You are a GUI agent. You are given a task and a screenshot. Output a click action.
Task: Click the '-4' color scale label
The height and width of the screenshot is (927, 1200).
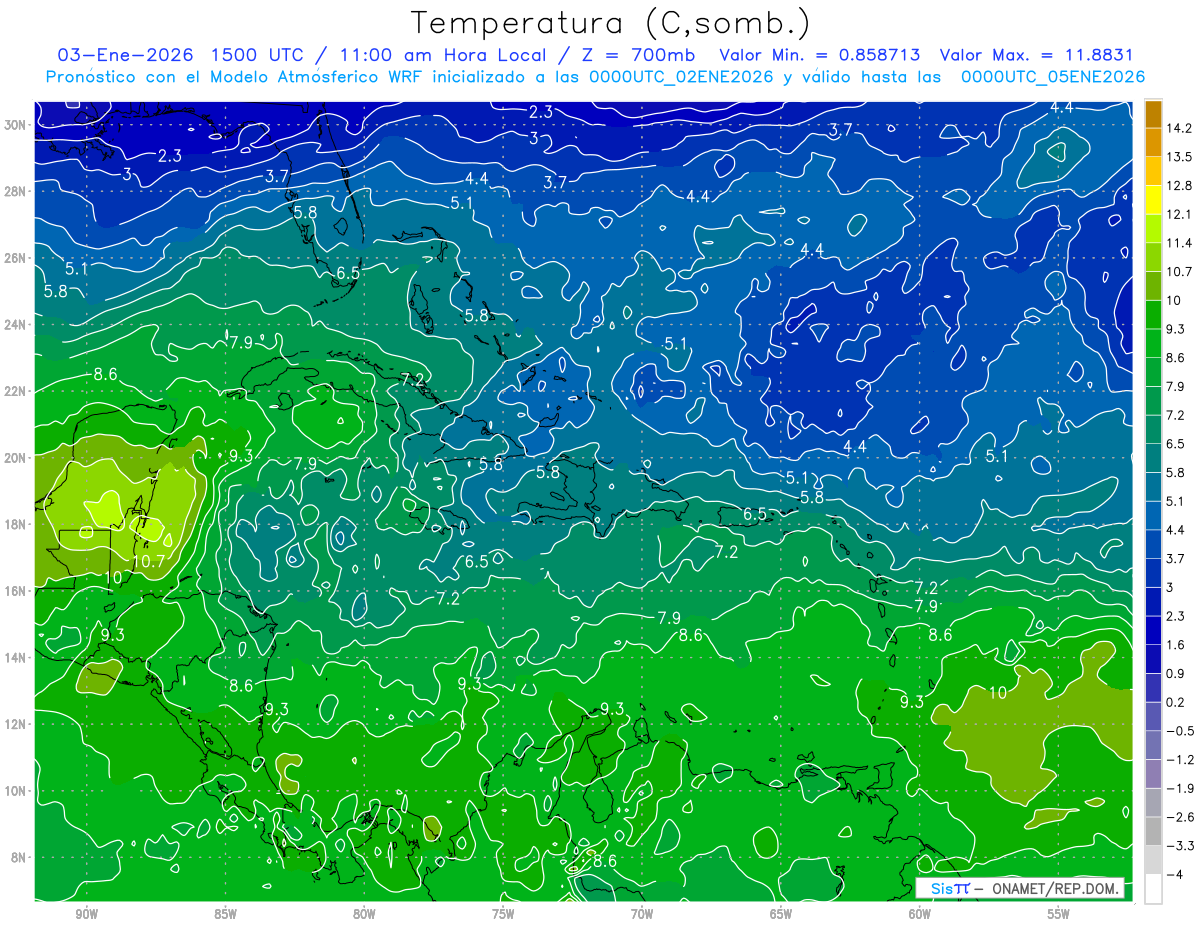tap(1175, 874)
